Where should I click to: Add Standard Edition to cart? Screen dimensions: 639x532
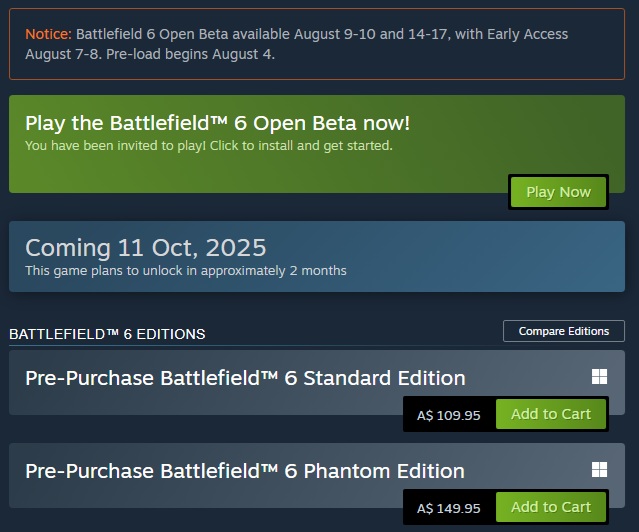click(551, 414)
